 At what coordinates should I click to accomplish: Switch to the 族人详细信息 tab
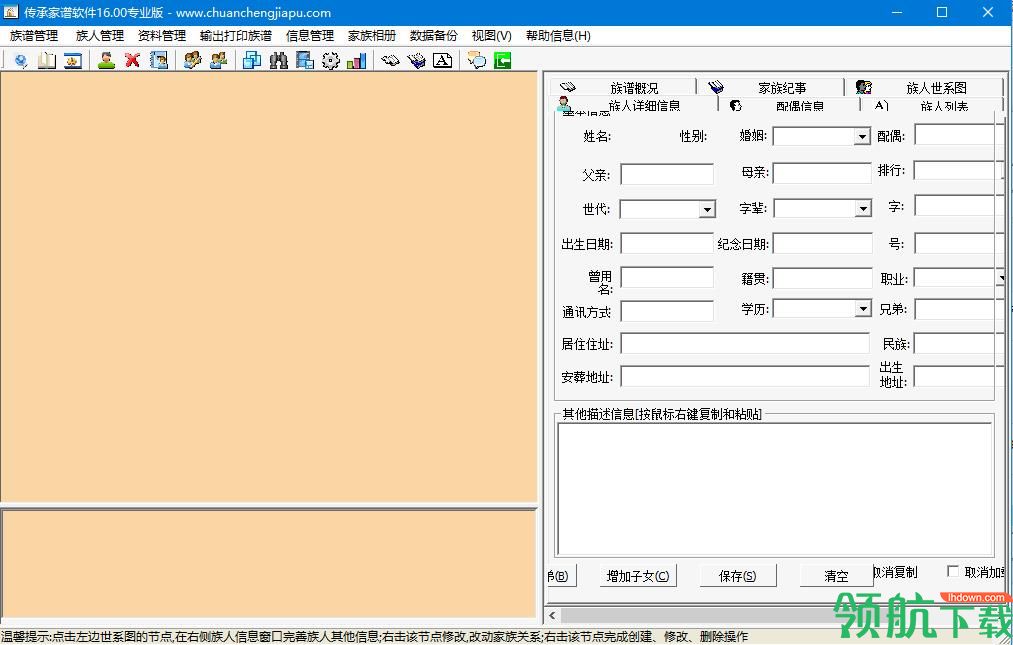634,104
